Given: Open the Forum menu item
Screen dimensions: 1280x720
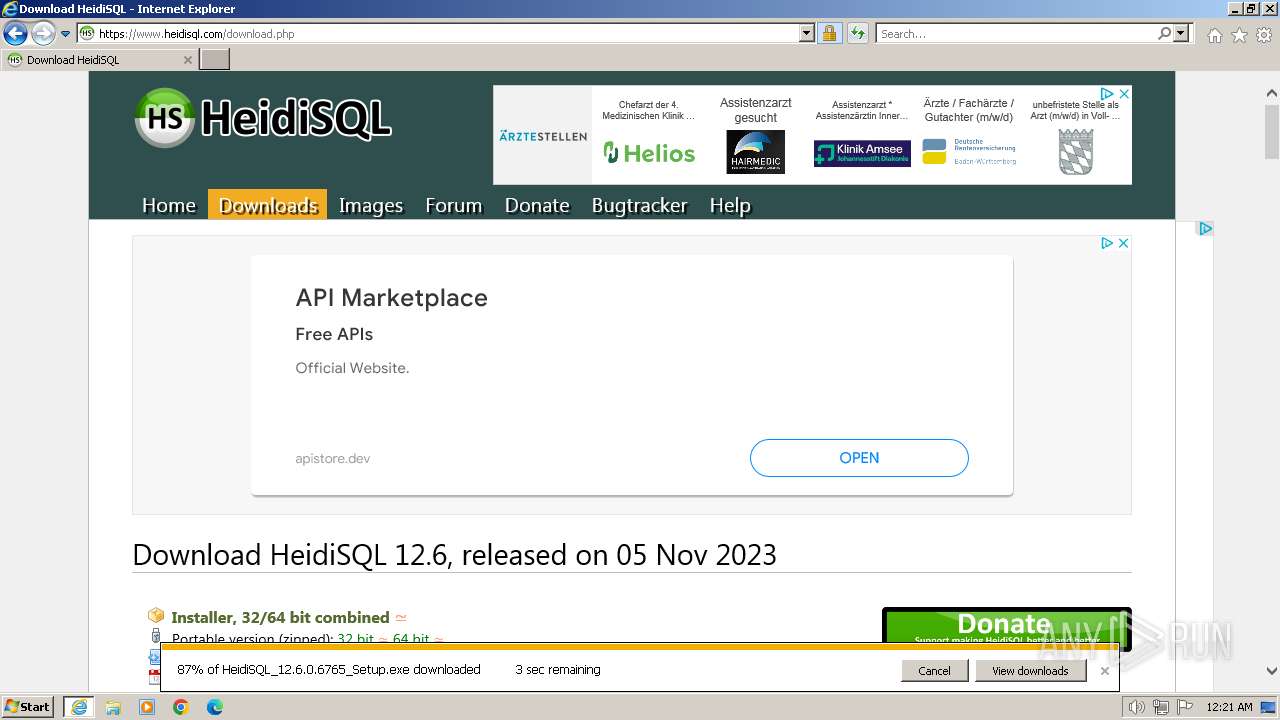Looking at the screenshot, I should 454,205.
